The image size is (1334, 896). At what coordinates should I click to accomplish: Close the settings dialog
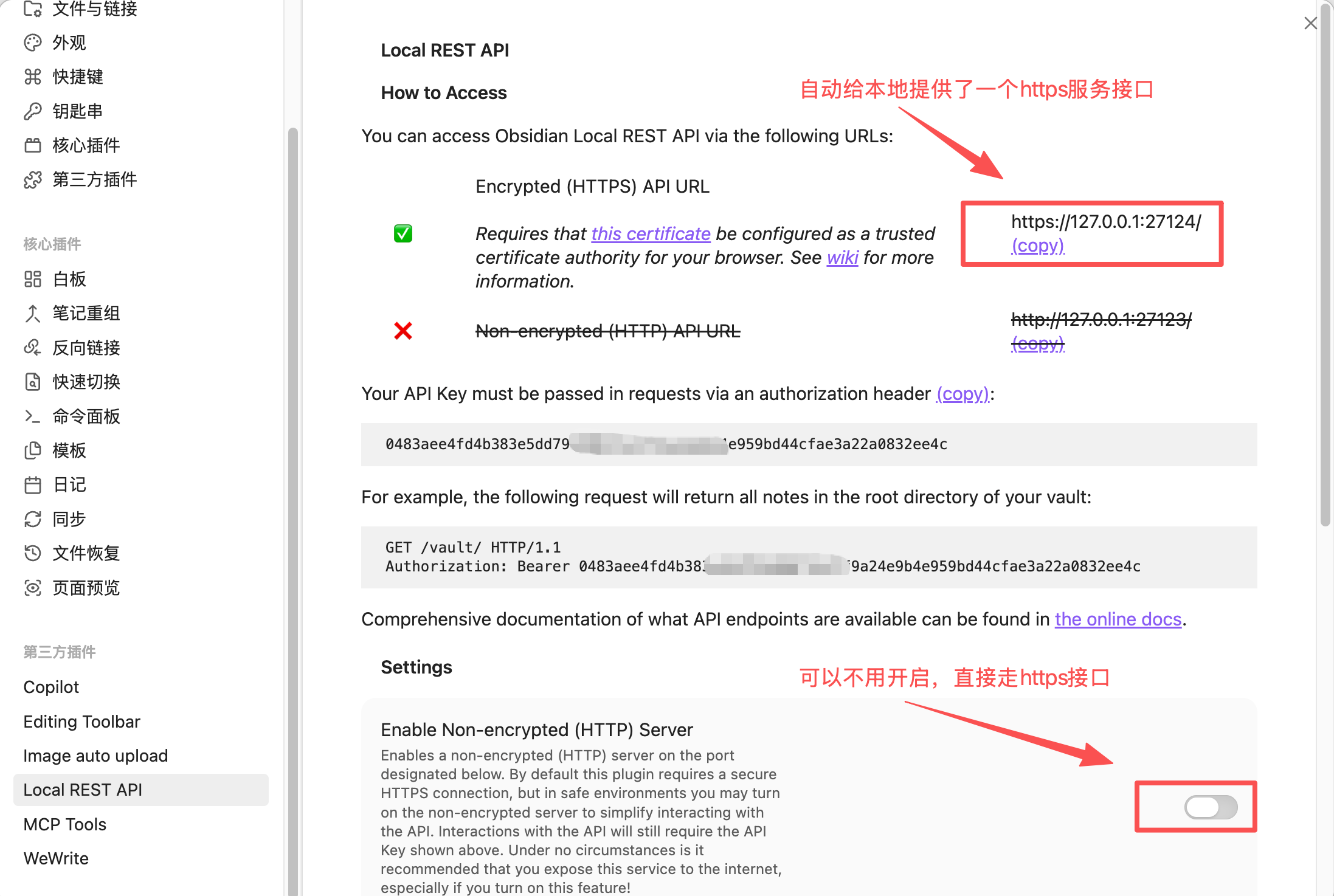[x=1310, y=23]
